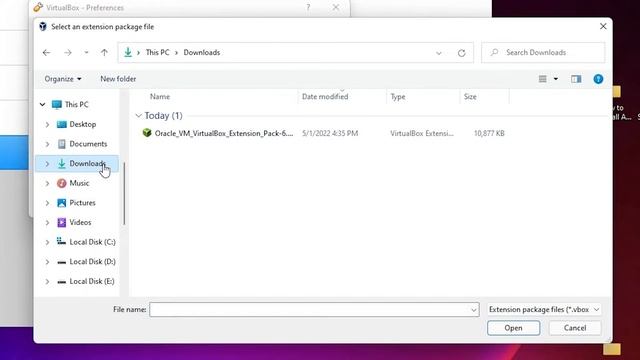Cancel the file selection dialog
The height and width of the screenshot is (360, 640).
(575, 328)
